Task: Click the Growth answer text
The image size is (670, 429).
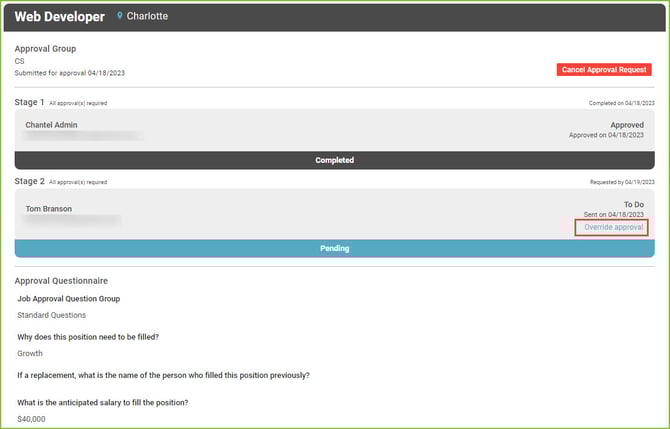Action: tap(30, 353)
